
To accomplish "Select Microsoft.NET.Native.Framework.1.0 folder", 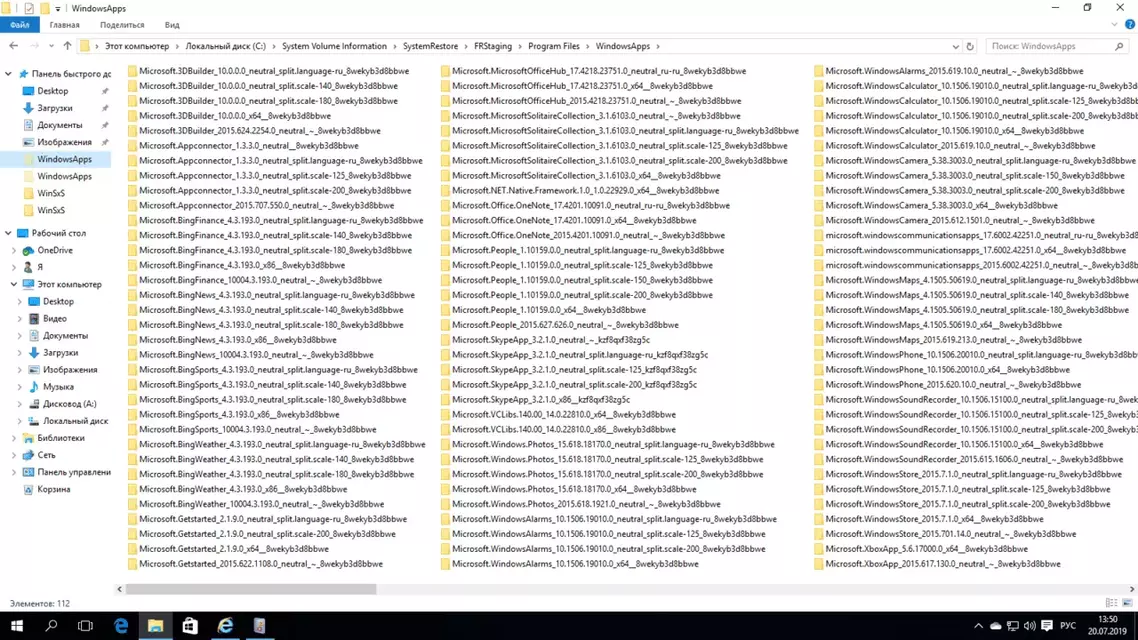I will coord(586,191).
